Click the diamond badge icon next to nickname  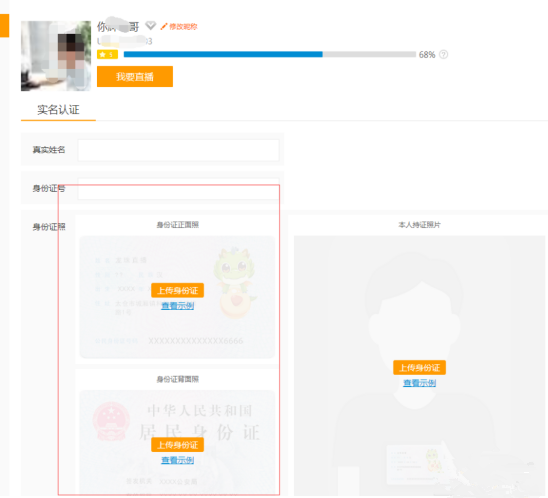150,26
